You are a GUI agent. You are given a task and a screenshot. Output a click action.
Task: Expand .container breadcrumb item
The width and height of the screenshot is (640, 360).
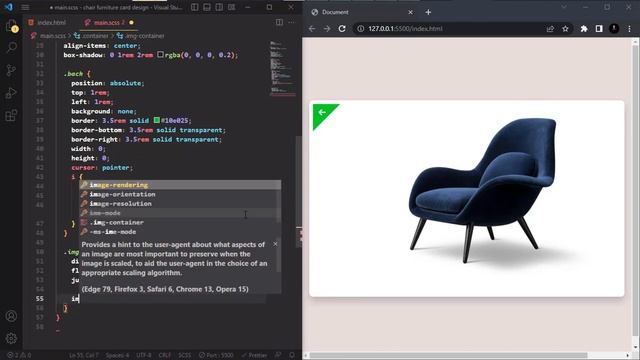(91, 36)
